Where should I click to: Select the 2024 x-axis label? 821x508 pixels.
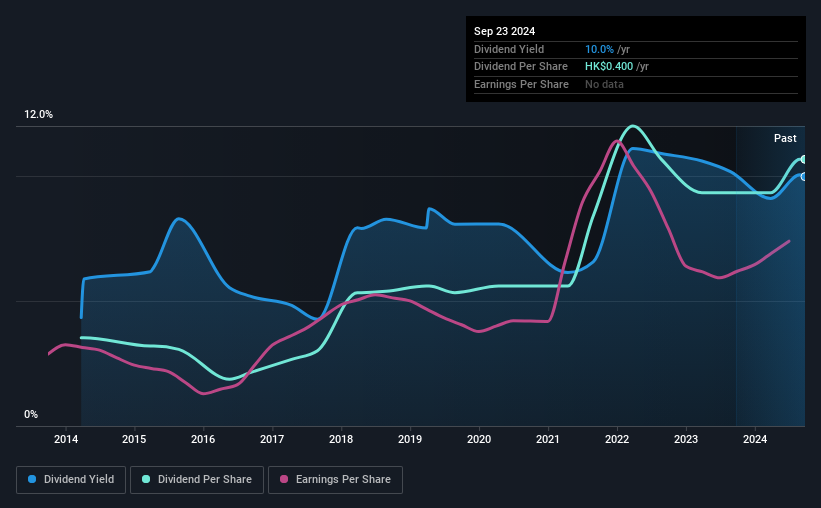pos(755,439)
